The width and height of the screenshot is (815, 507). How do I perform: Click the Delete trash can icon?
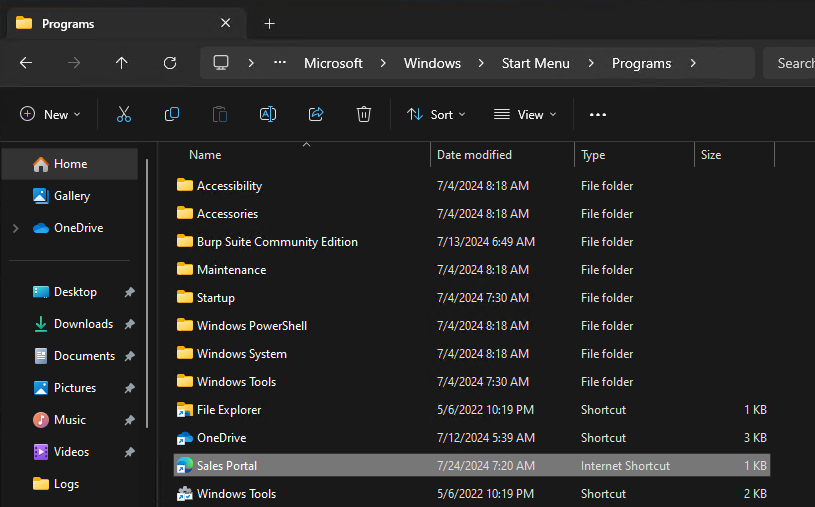(x=364, y=114)
